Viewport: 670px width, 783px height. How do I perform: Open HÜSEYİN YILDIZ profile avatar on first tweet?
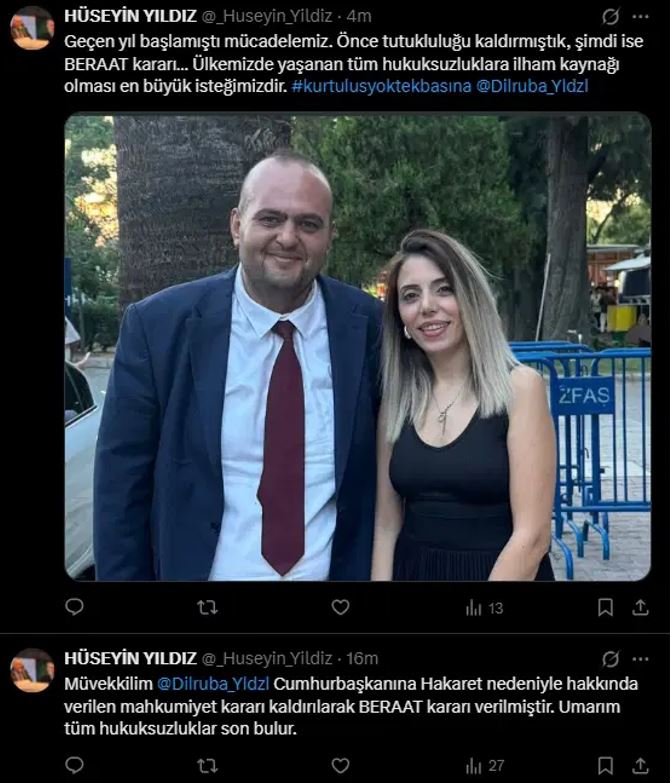(x=32, y=28)
